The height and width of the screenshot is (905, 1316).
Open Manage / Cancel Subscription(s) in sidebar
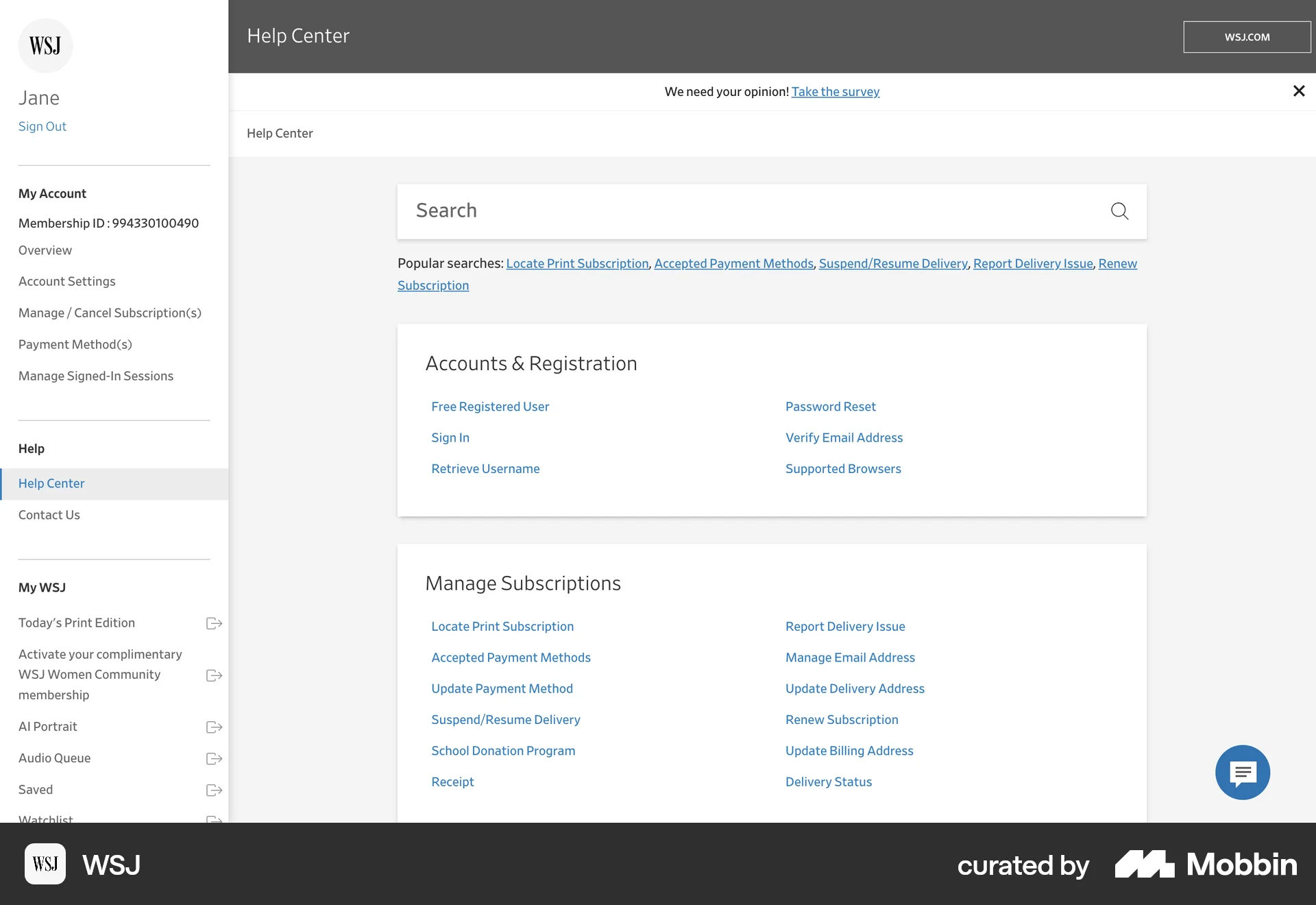click(x=110, y=313)
